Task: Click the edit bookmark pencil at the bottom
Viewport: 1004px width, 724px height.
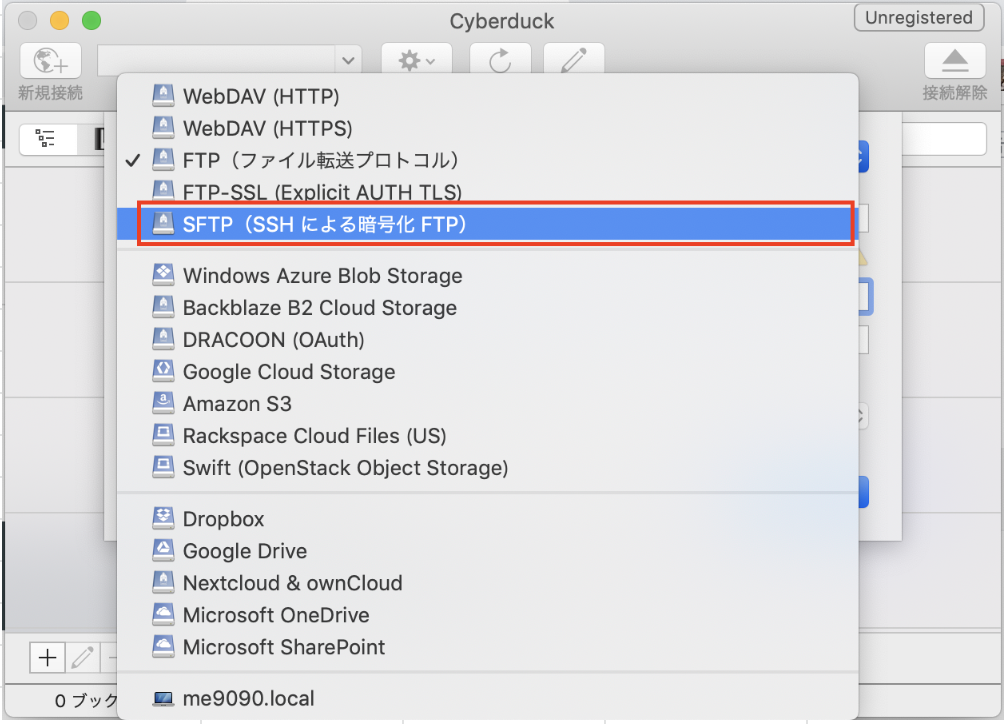Action: pyautogui.click(x=82, y=657)
